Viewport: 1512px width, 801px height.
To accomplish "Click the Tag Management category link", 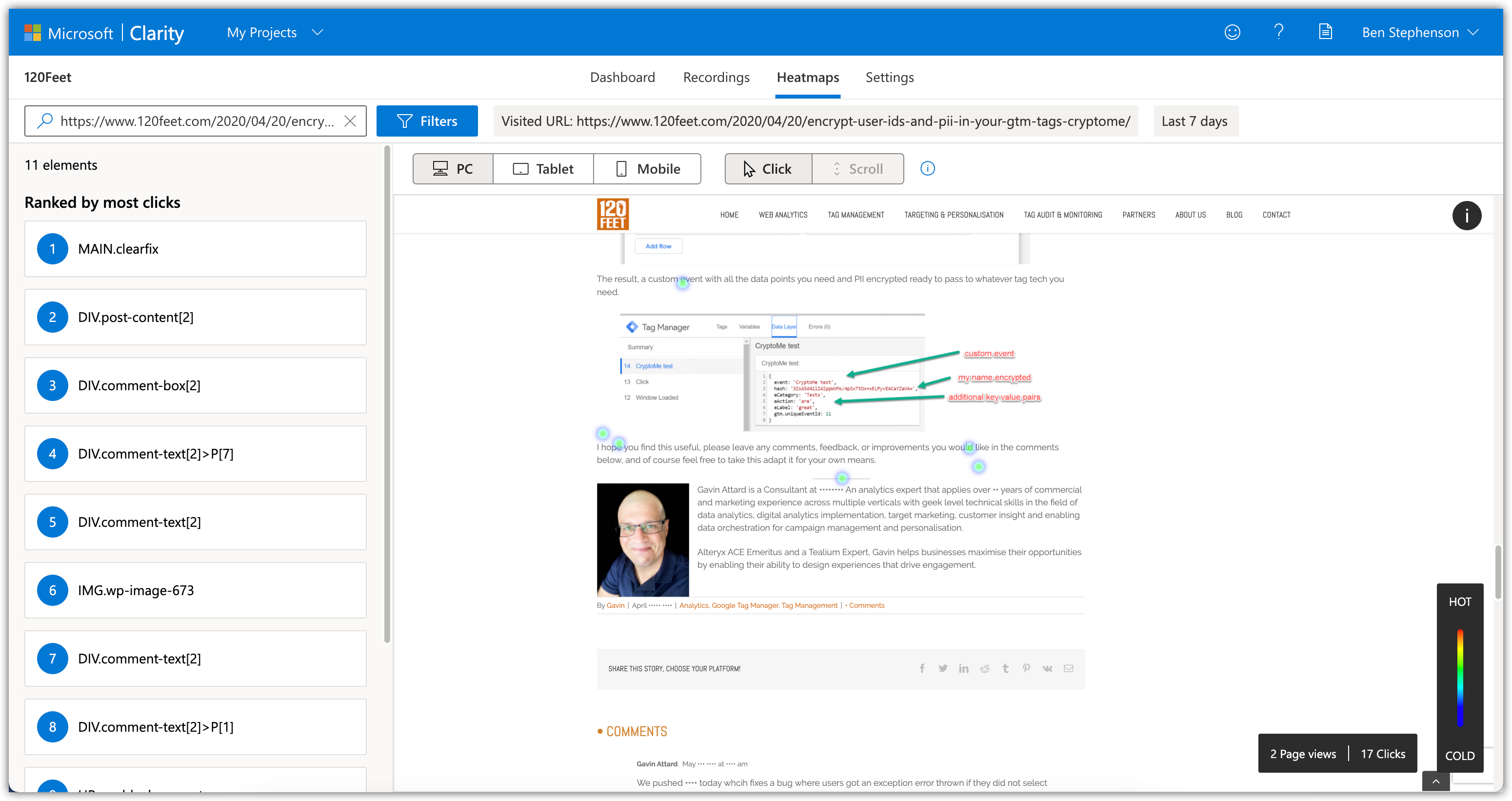I will 809,605.
